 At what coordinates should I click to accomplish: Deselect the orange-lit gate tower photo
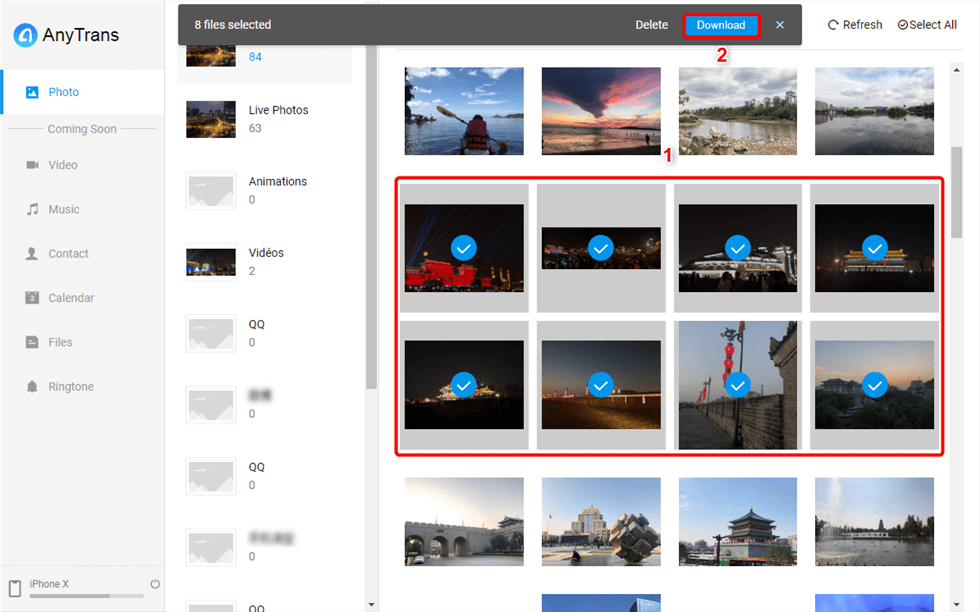point(874,248)
